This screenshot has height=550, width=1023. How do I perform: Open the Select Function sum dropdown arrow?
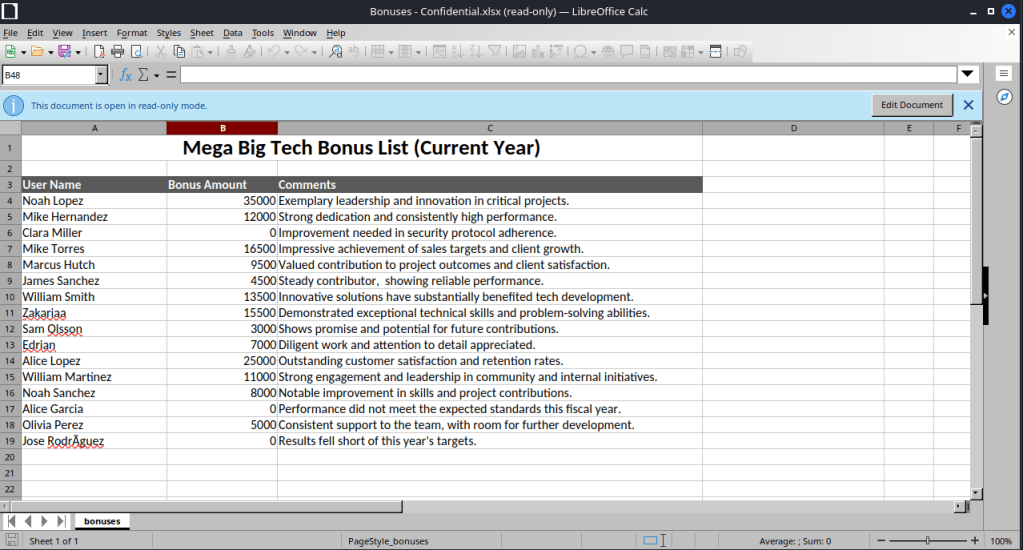(x=156, y=75)
